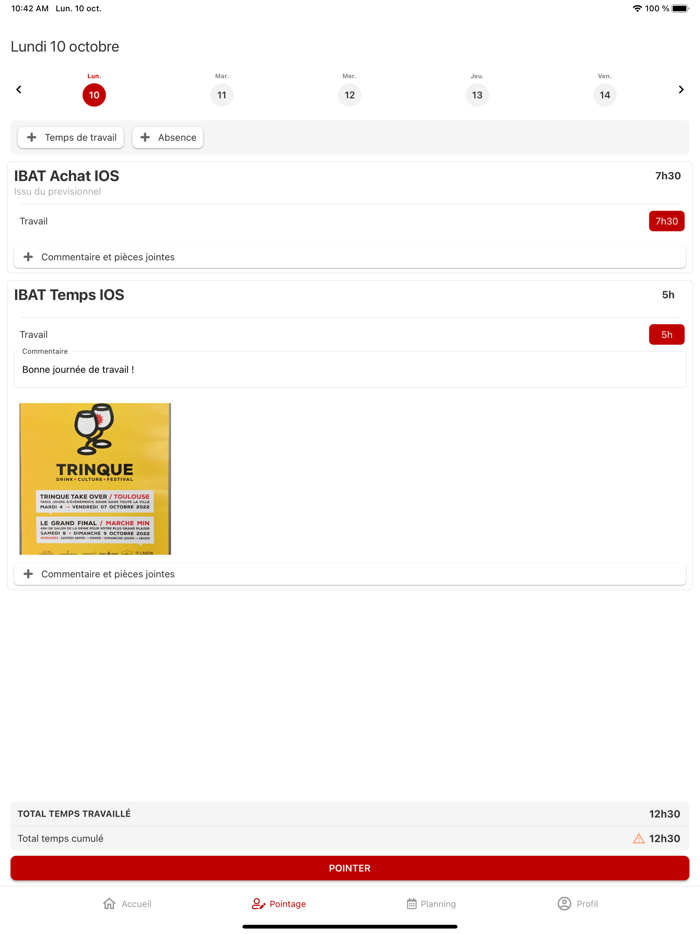Click Travail label in IBAT Achat IOS card
This screenshot has height=934, width=700.
(x=33, y=221)
